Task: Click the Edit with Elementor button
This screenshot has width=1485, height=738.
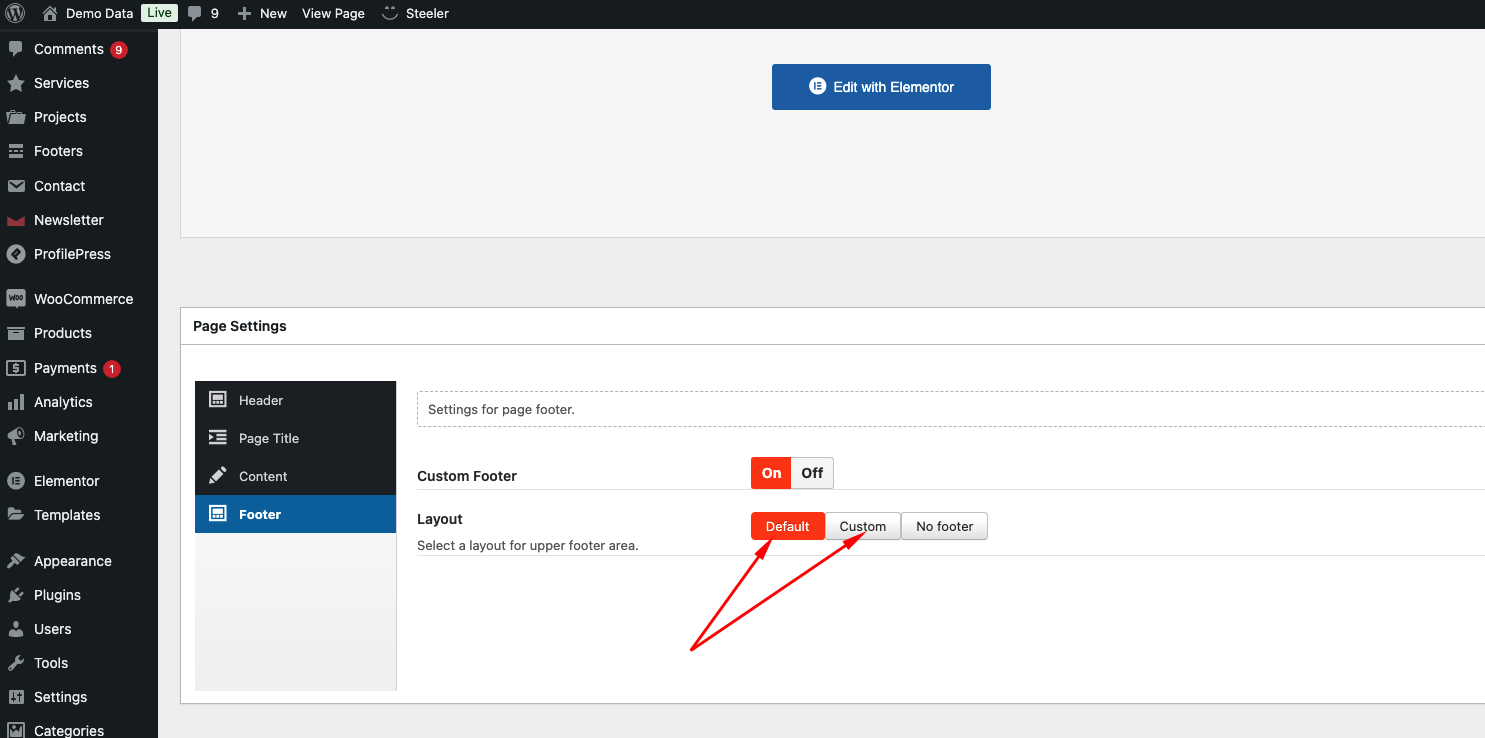Action: pos(881,87)
